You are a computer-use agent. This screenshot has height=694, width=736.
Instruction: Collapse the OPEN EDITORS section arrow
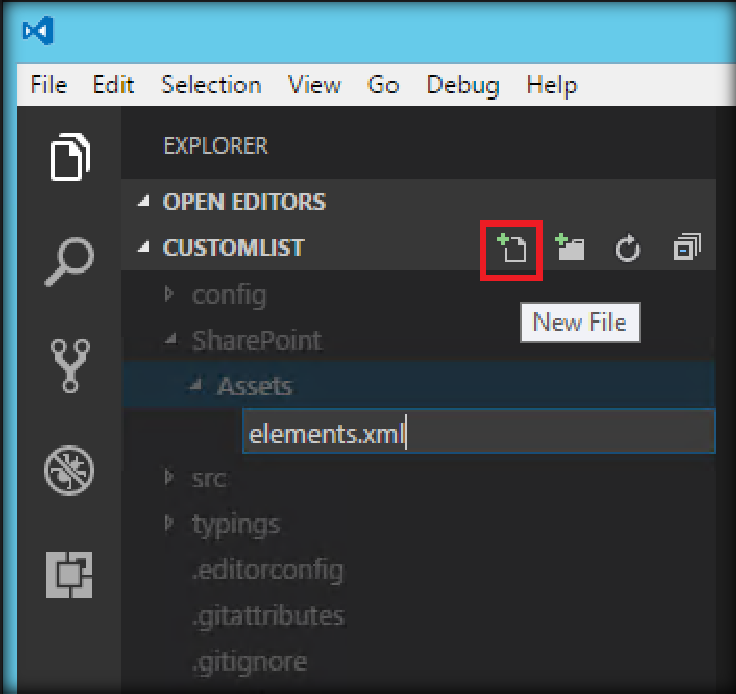coord(144,201)
